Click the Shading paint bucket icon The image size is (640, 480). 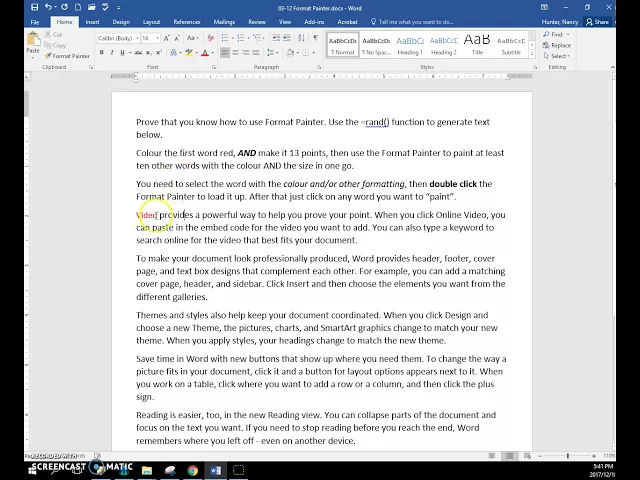point(290,53)
